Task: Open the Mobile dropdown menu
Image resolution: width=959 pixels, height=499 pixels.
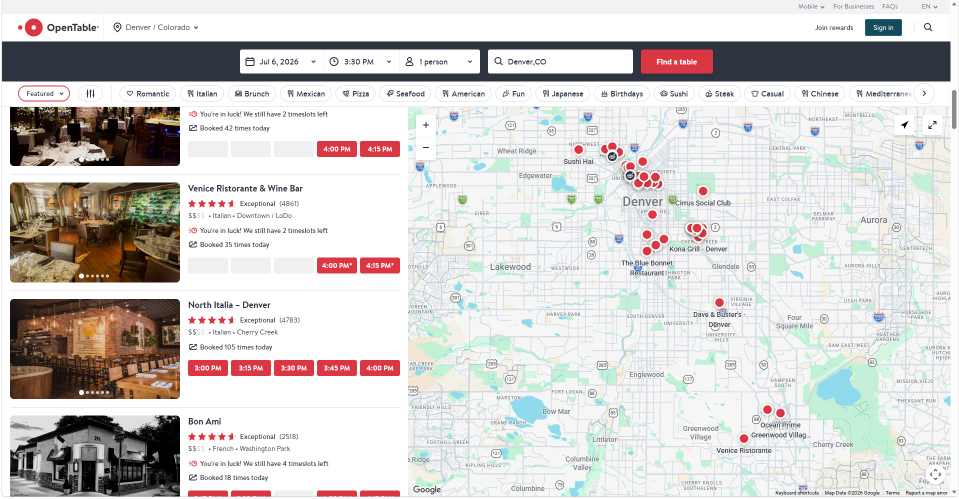Action: [x=811, y=7]
